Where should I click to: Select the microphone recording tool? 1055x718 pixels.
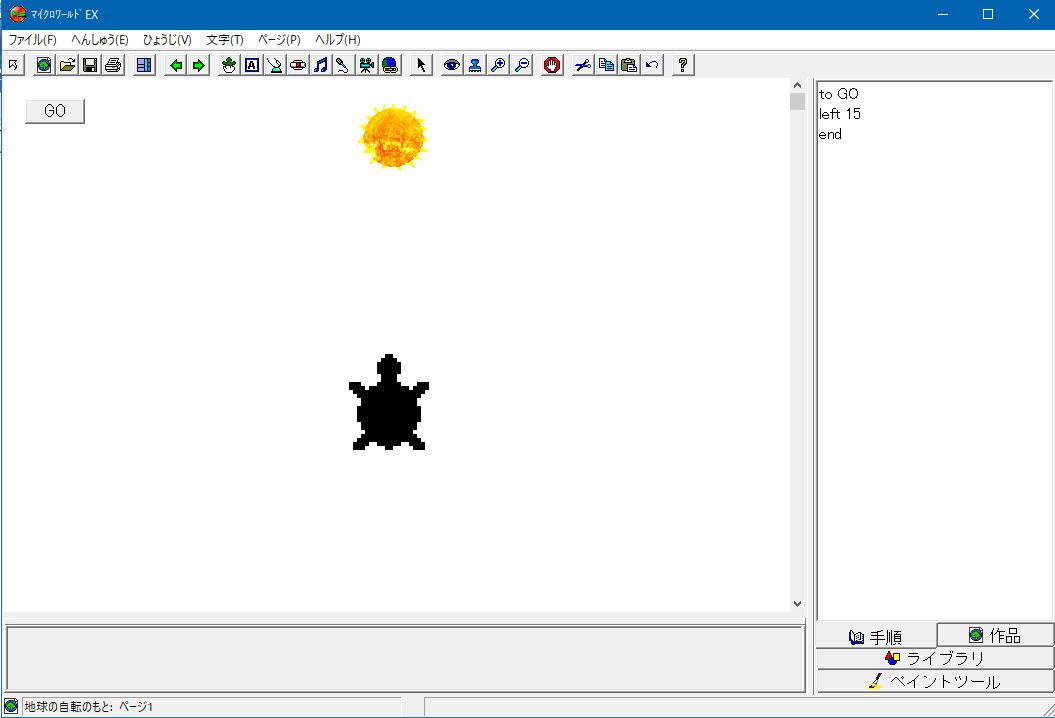click(343, 65)
